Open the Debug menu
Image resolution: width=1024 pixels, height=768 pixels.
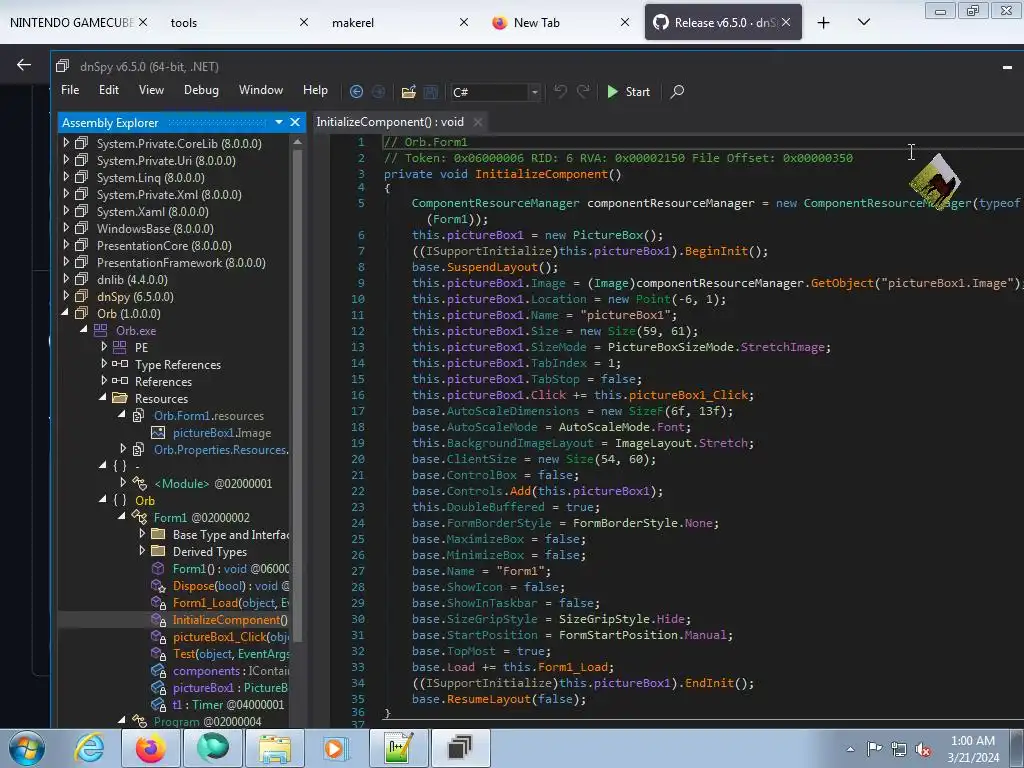201,90
